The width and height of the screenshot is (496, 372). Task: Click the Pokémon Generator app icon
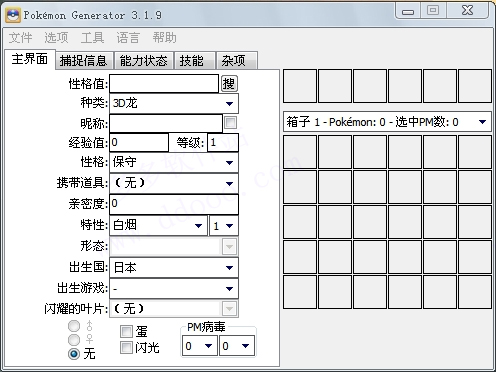coord(13,15)
